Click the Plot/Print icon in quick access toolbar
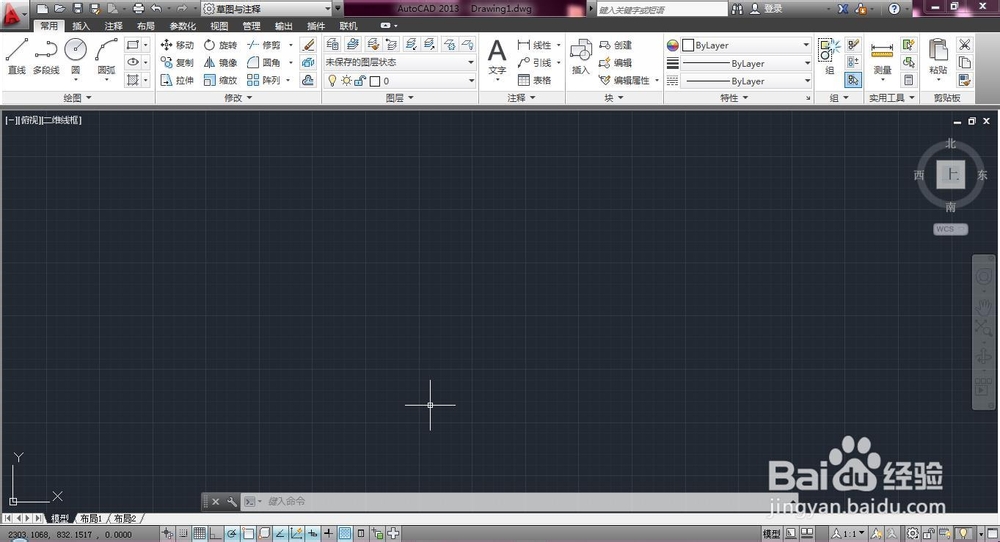1000x542 pixels. (x=138, y=8)
